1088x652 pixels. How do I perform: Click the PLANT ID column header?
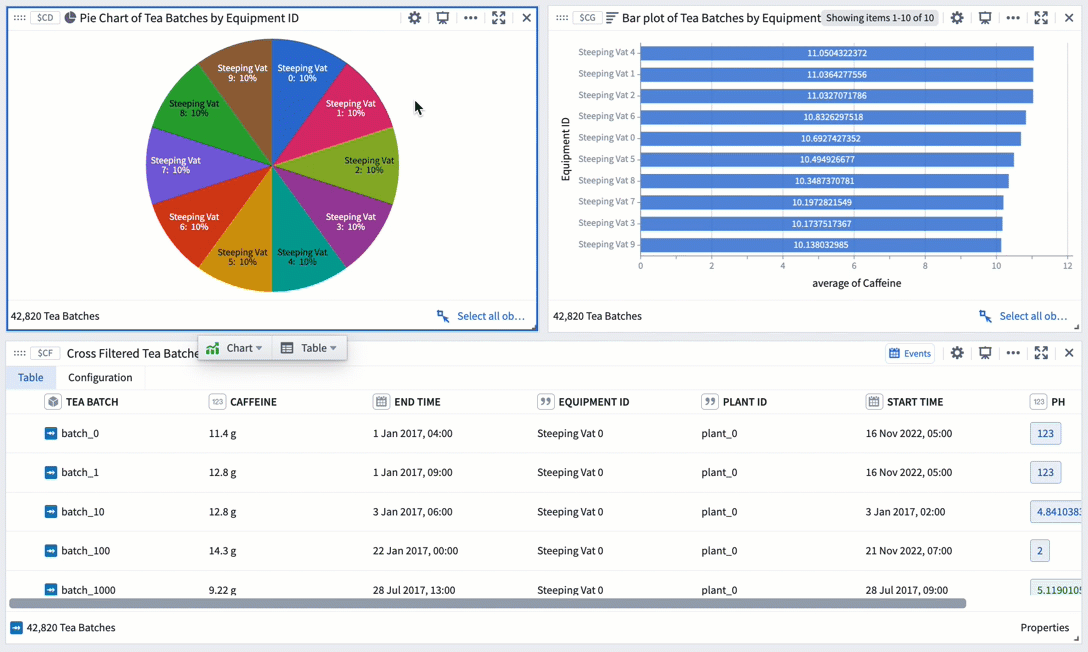click(745, 402)
